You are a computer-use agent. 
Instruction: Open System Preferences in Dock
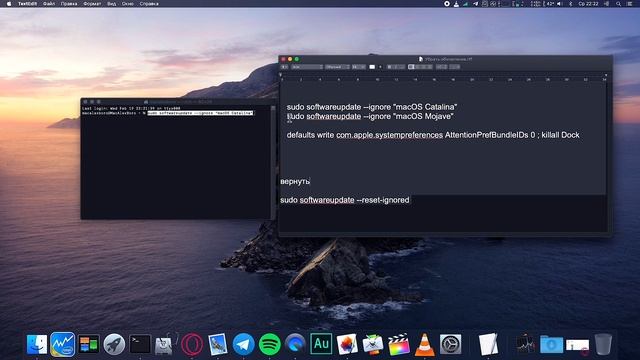click(451, 344)
